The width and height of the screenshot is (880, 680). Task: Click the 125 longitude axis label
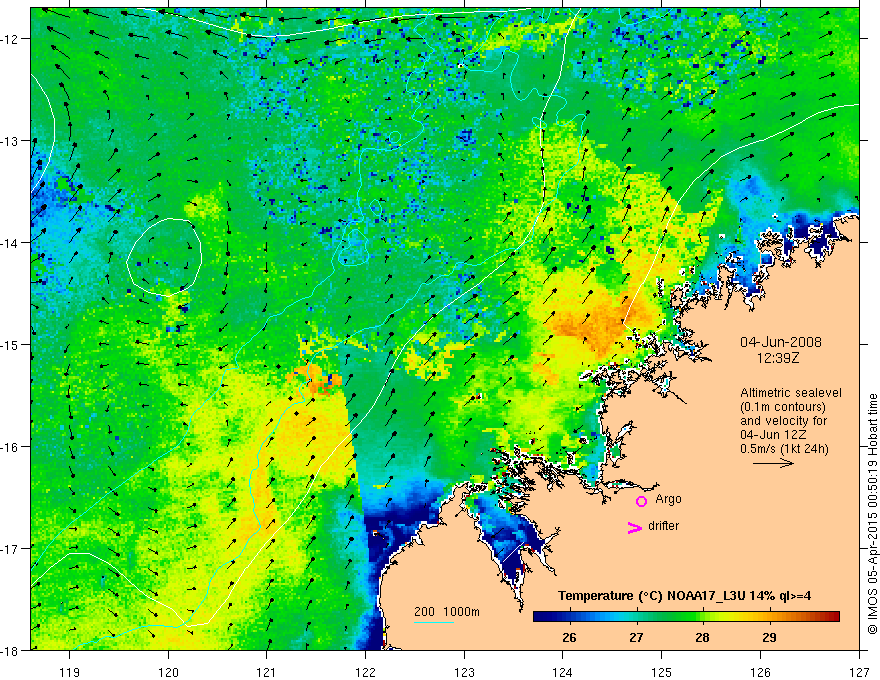662,672
